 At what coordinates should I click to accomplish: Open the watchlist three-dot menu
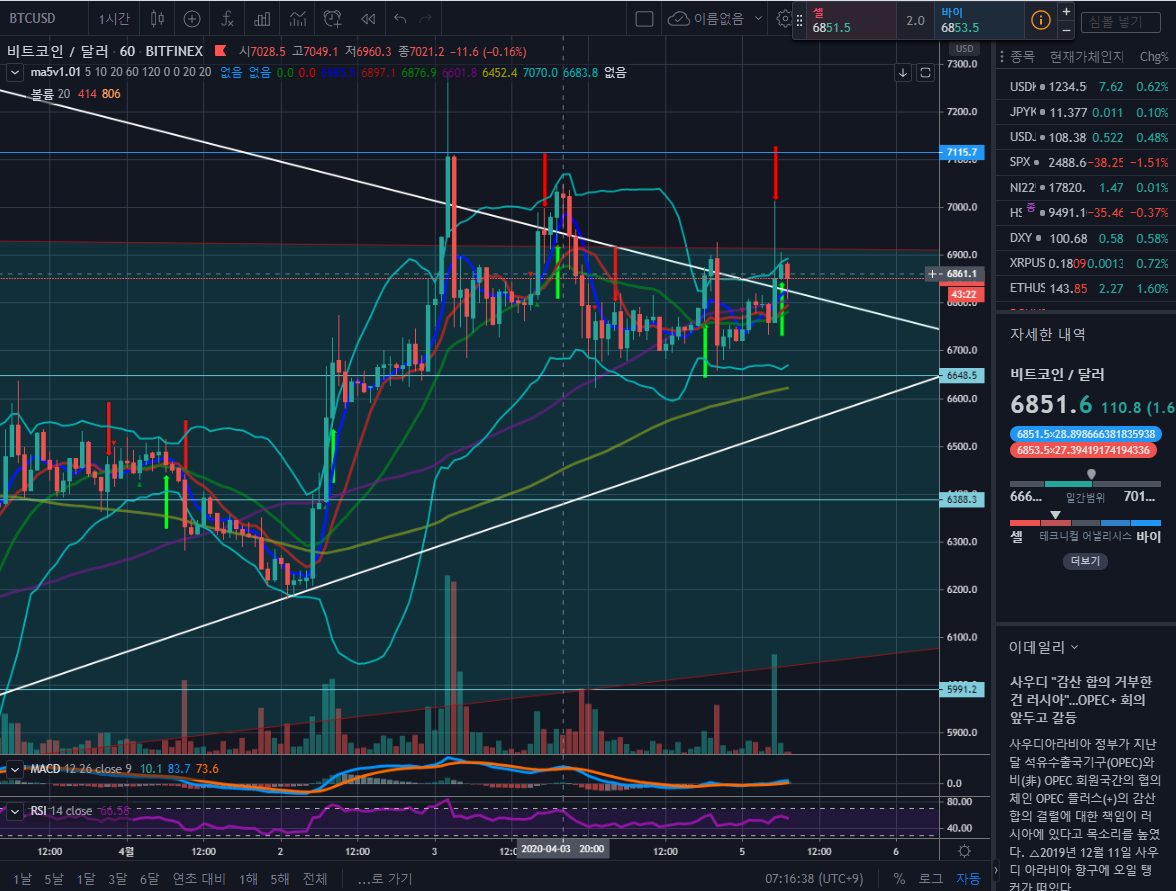[1002, 56]
